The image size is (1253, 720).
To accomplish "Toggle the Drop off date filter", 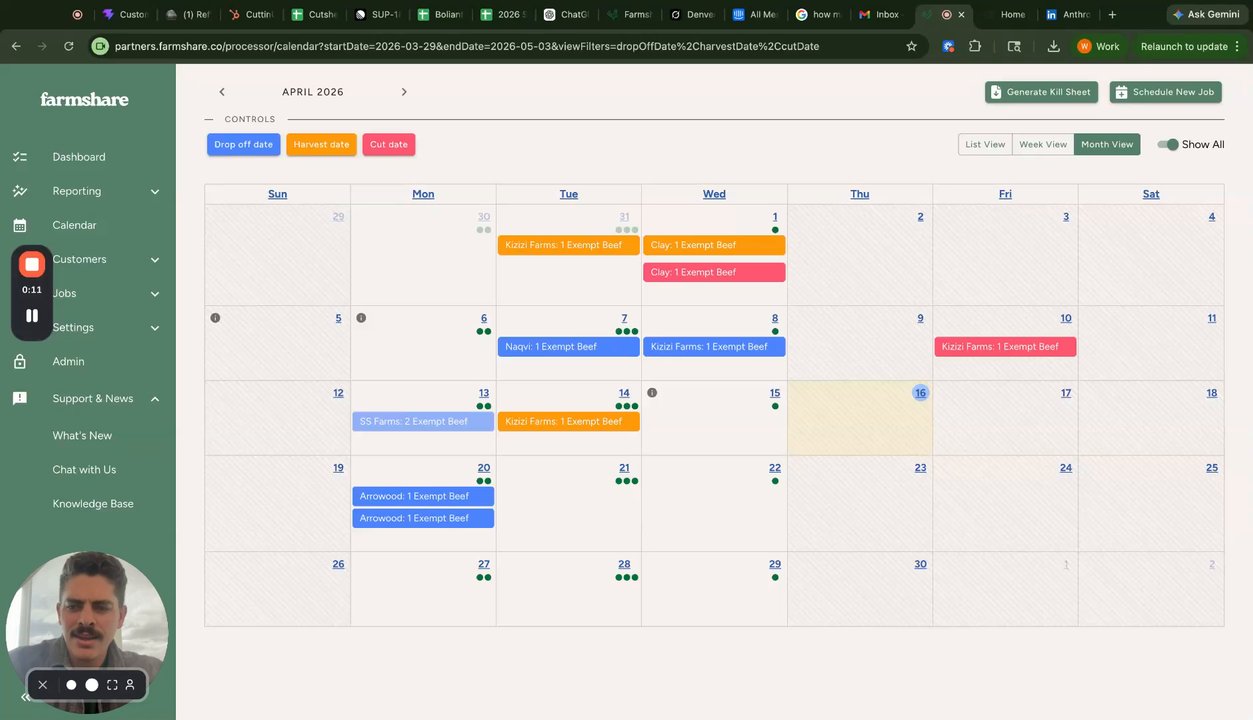I will click(243, 144).
